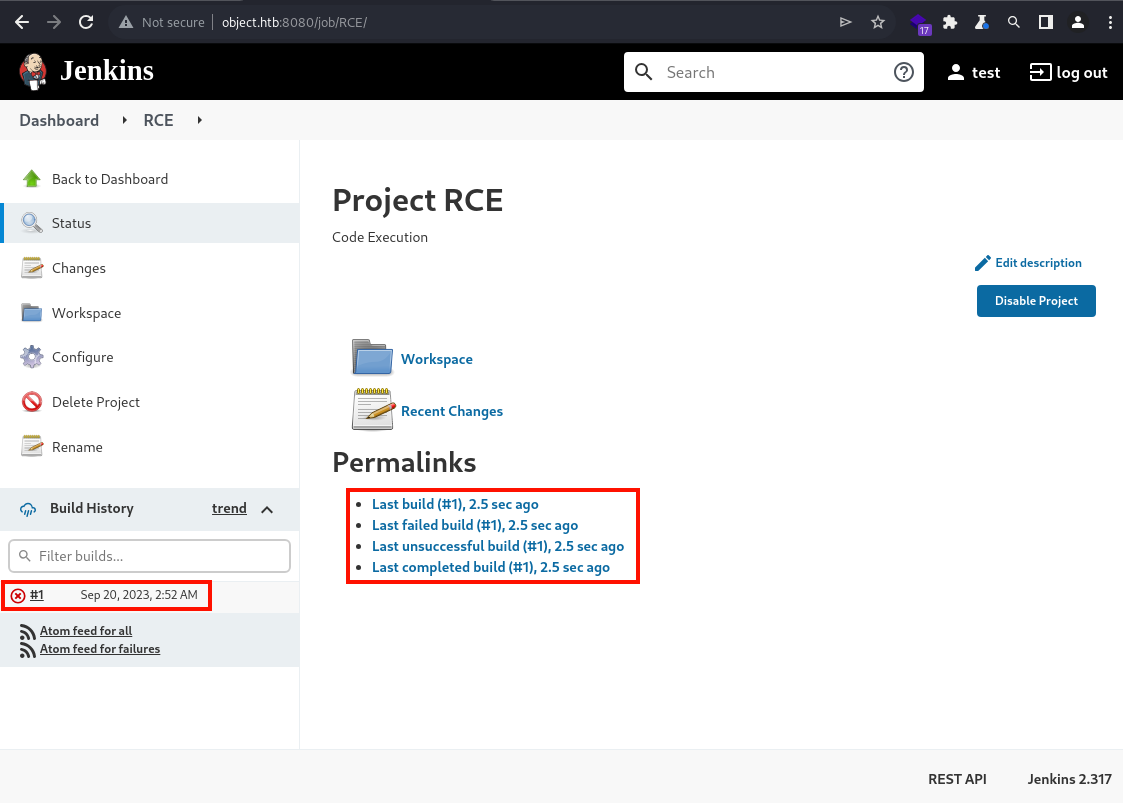Open the browser extensions puzzle icon
The width and height of the screenshot is (1123, 803).
[x=950, y=22]
